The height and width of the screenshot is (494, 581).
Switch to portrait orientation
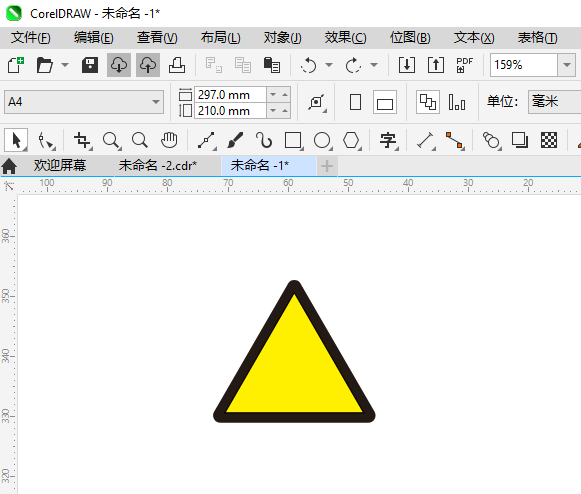tap(355, 102)
